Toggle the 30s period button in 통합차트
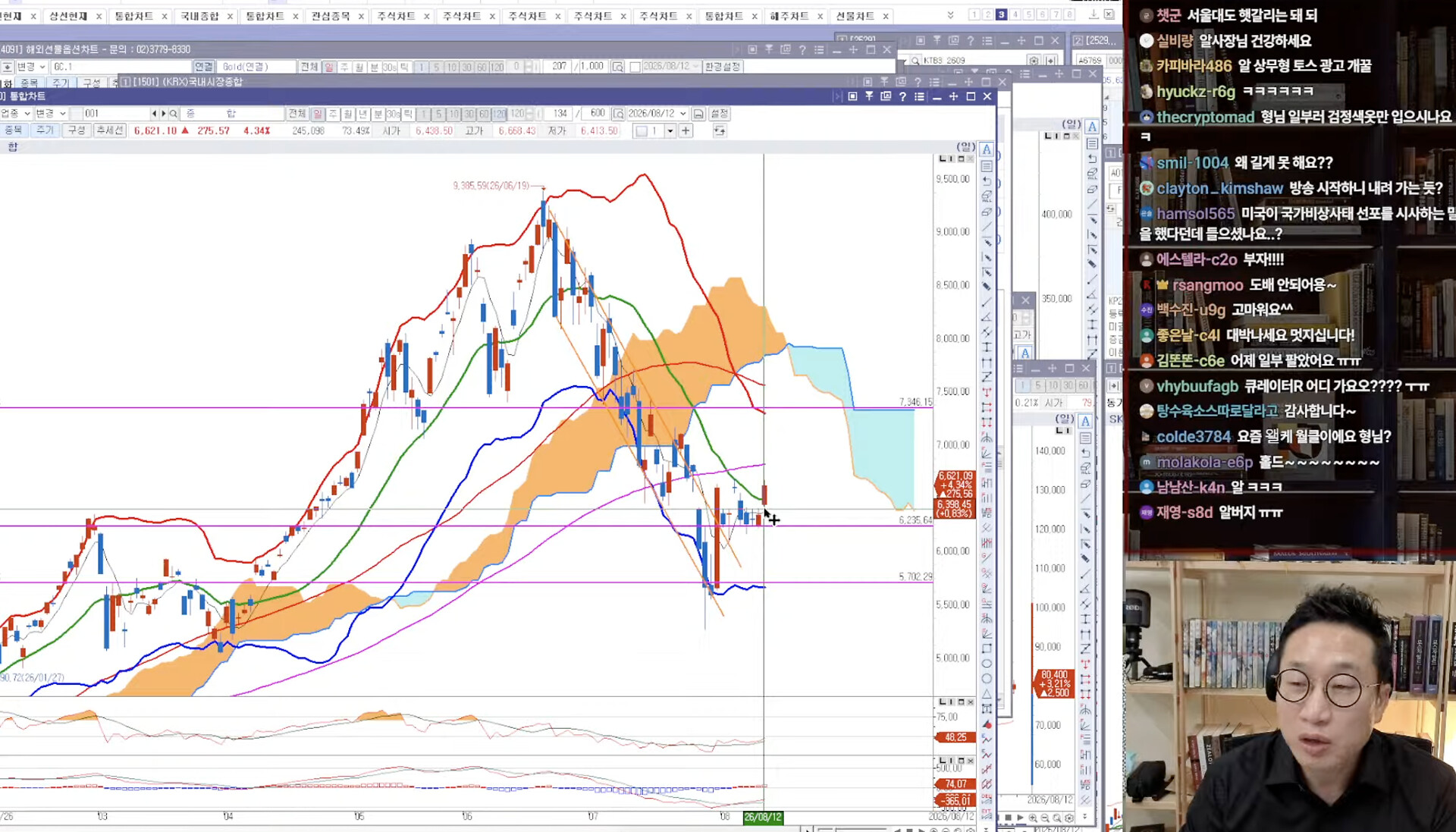Viewport: 1456px width, 832px height. 394,114
